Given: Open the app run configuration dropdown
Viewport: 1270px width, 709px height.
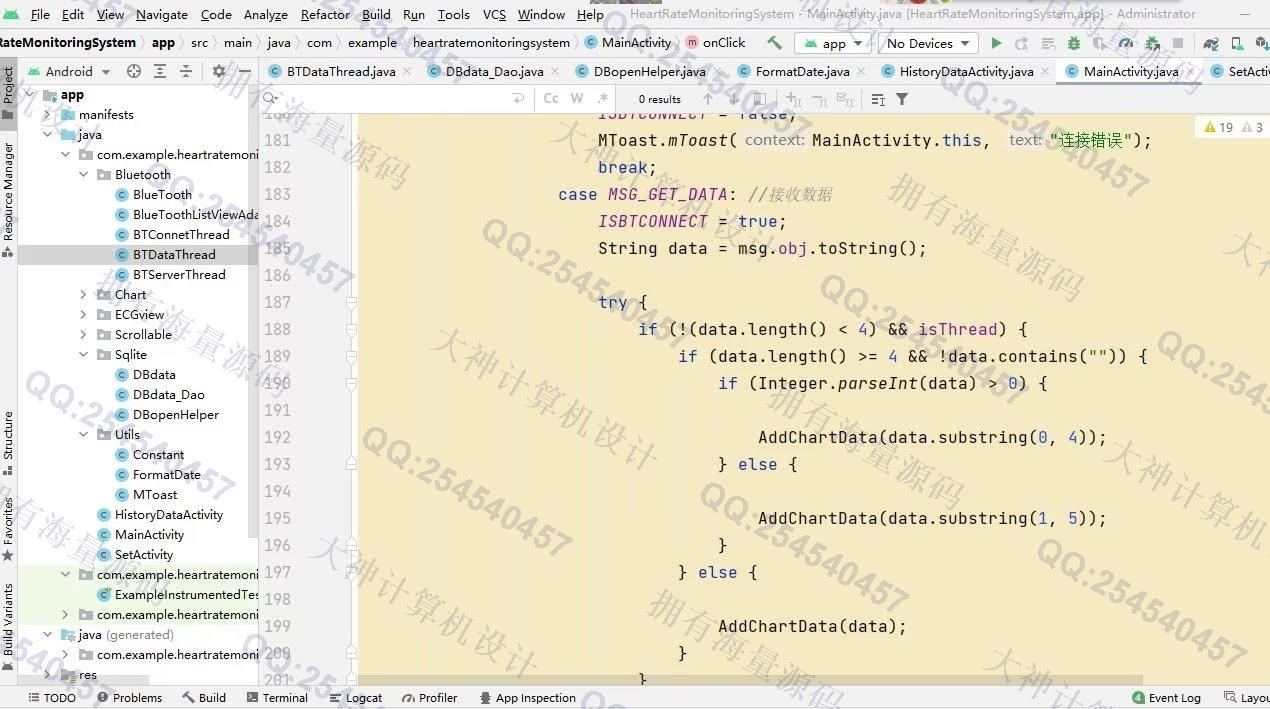Looking at the screenshot, I should pos(831,43).
